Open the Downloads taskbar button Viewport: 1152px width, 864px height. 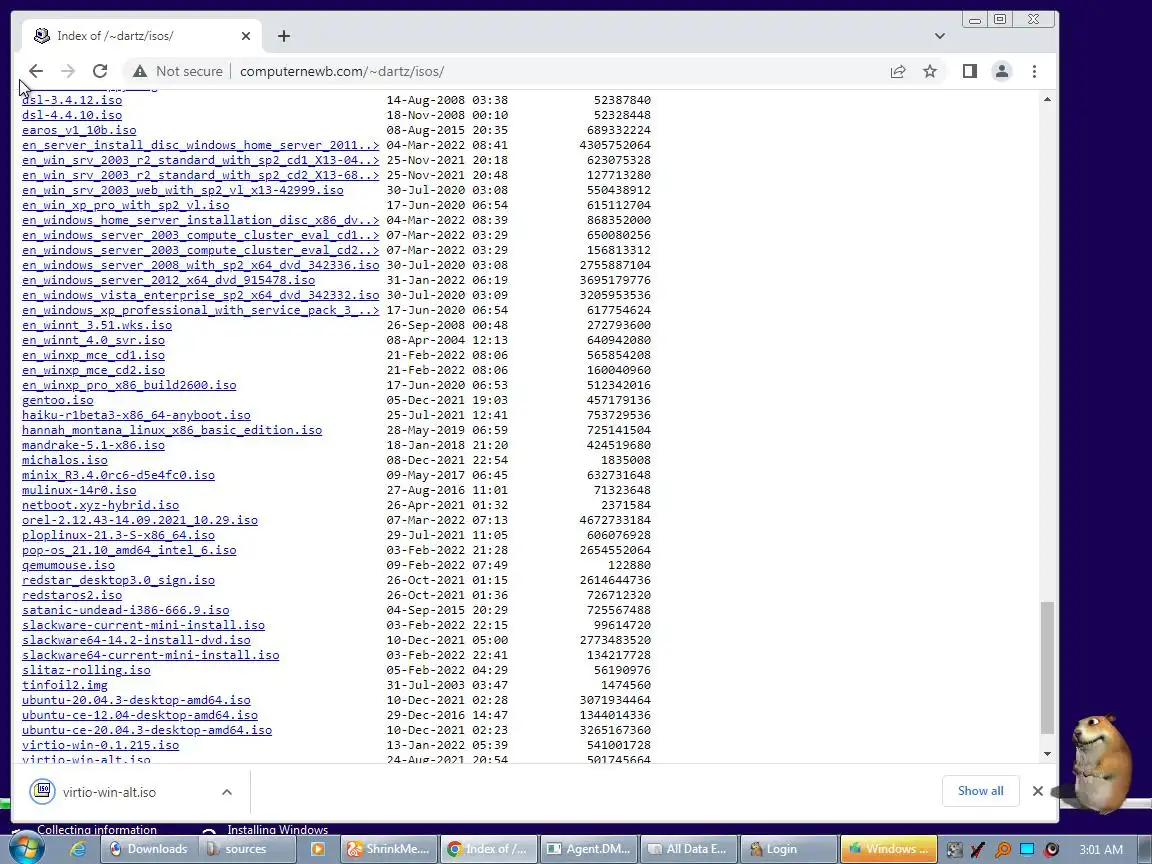pyautogui.click(x=148, y=849)
